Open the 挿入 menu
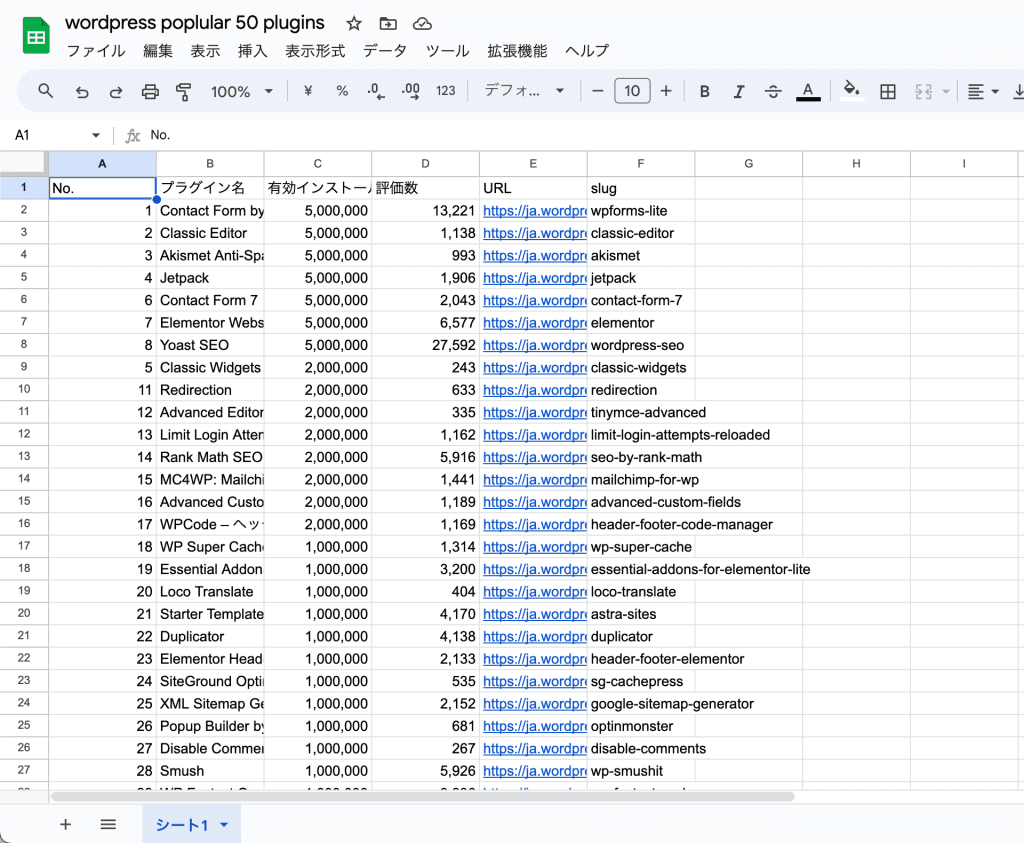Screen dimensions: 1024x843 click(x=253, y=51)
